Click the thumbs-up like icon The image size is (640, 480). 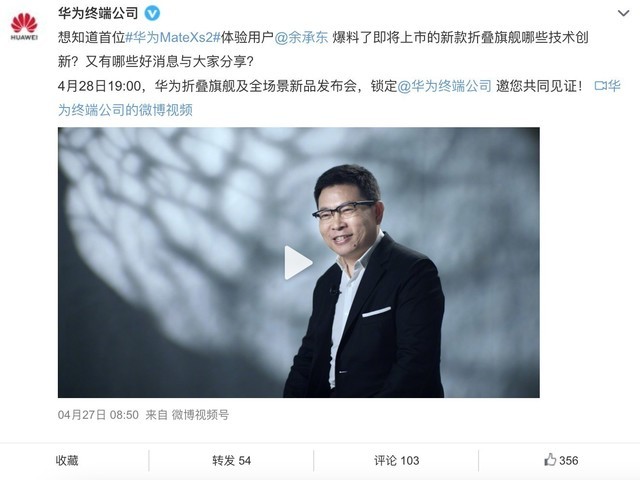tap(550, 460)
